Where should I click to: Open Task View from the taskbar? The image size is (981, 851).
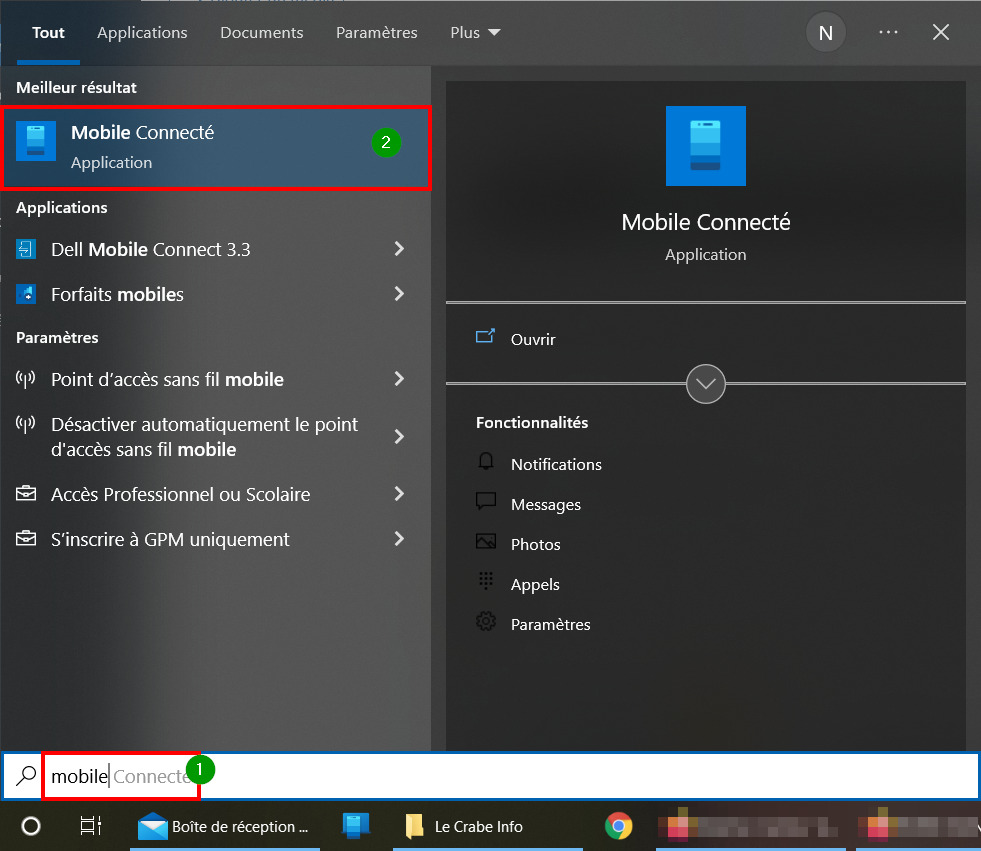pos(91,826)
